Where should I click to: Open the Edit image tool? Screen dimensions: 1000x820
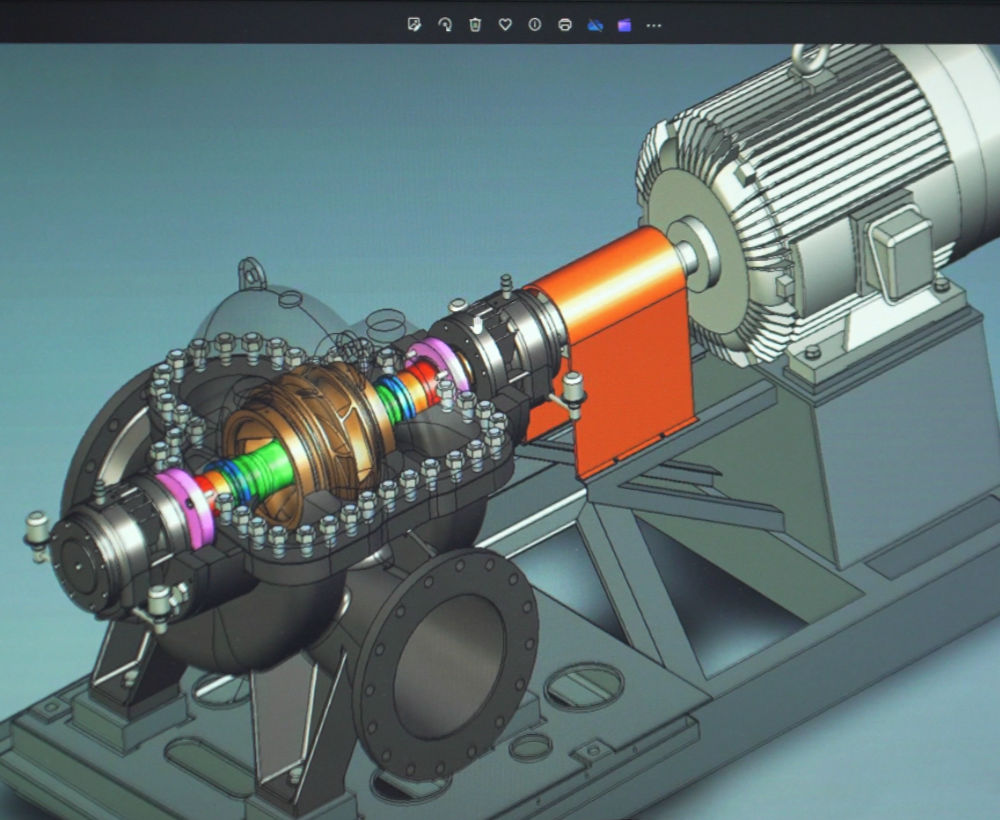tap(414, 25)
